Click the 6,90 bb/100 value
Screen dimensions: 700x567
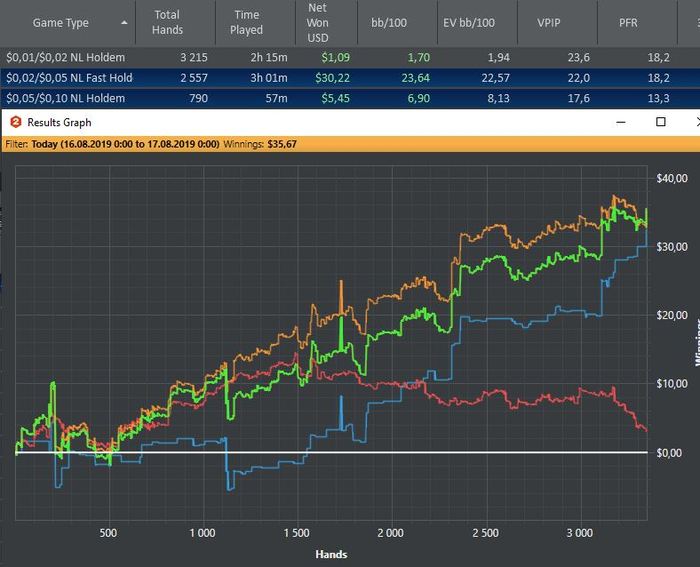(x=419, y=98)
